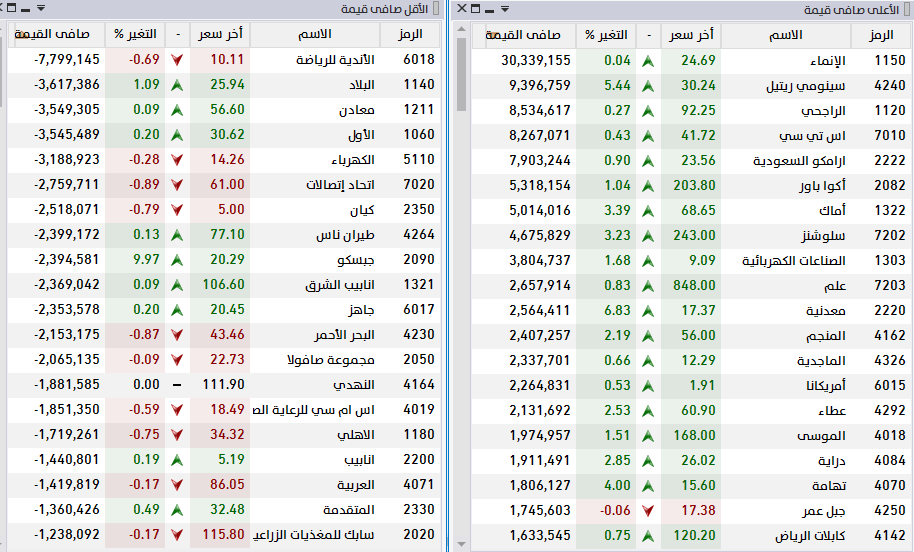Viewport: 914px width, 552px height.
Task: Sort top panel by الاسم column header
Action: pos(786,36)
